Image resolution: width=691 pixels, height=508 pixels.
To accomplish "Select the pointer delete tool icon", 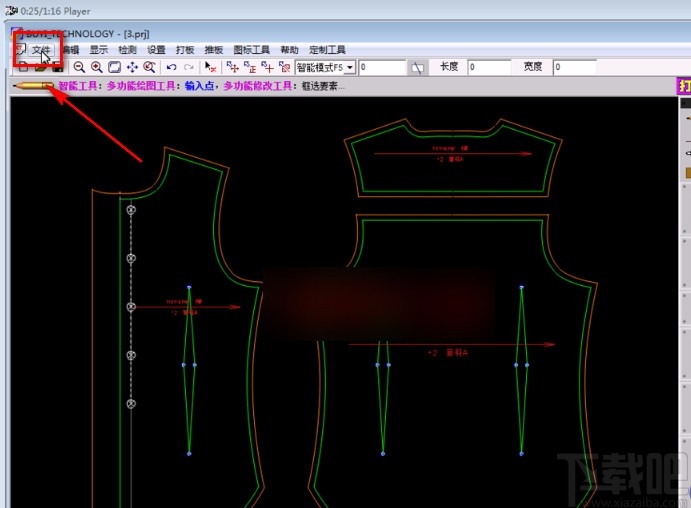I will [x=210, y=67].
